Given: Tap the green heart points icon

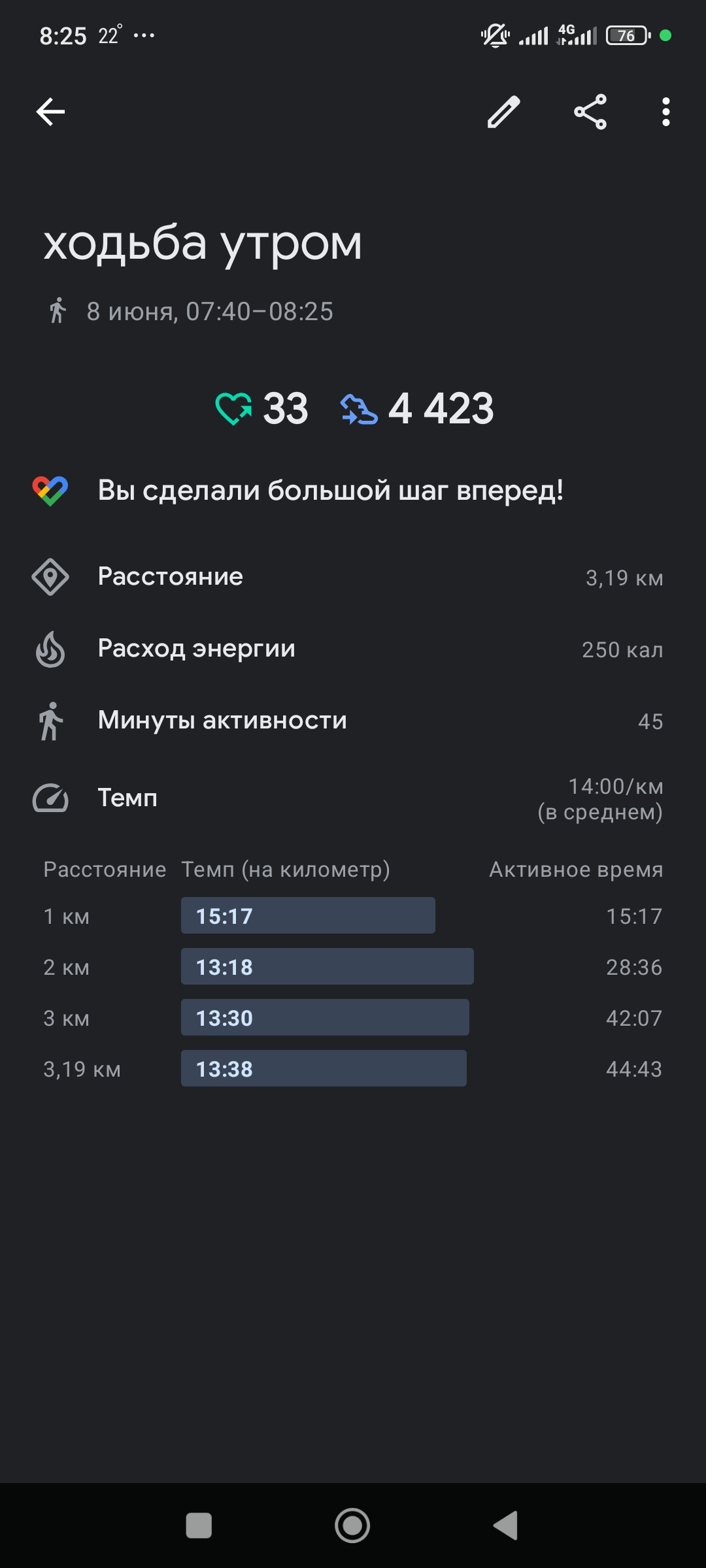Looking at the screenshot, I should click(233, 409).
